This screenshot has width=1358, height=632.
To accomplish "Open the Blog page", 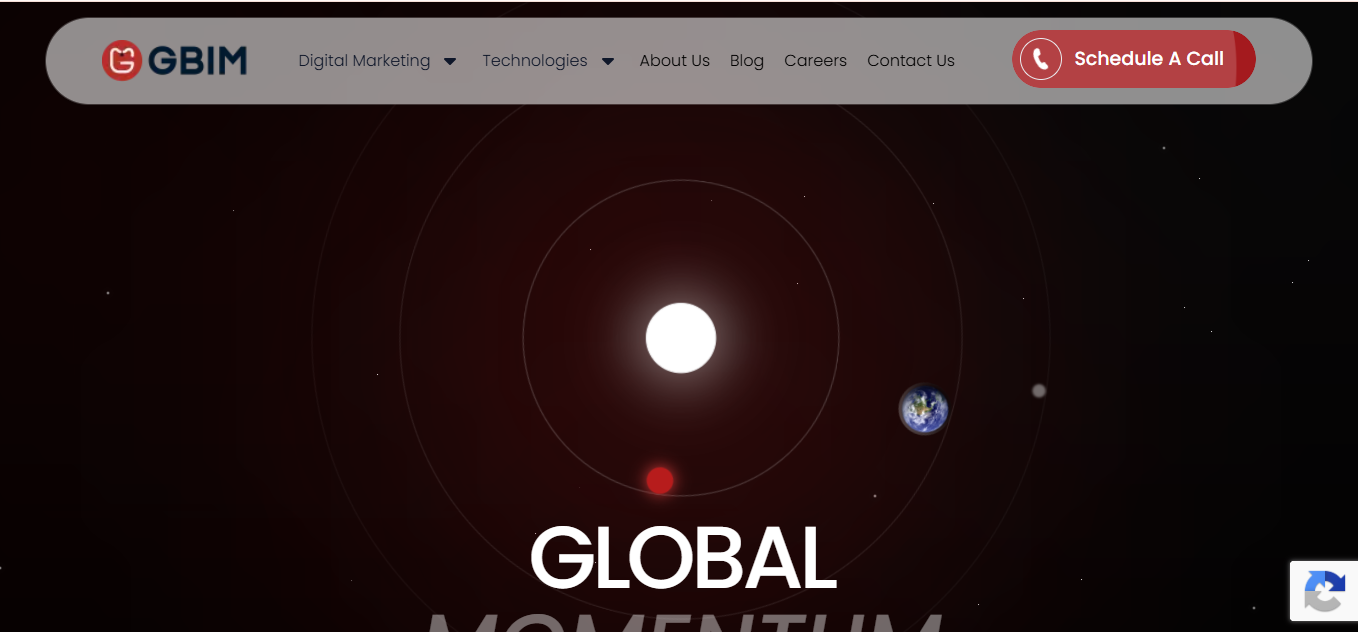I will (747, 61).
